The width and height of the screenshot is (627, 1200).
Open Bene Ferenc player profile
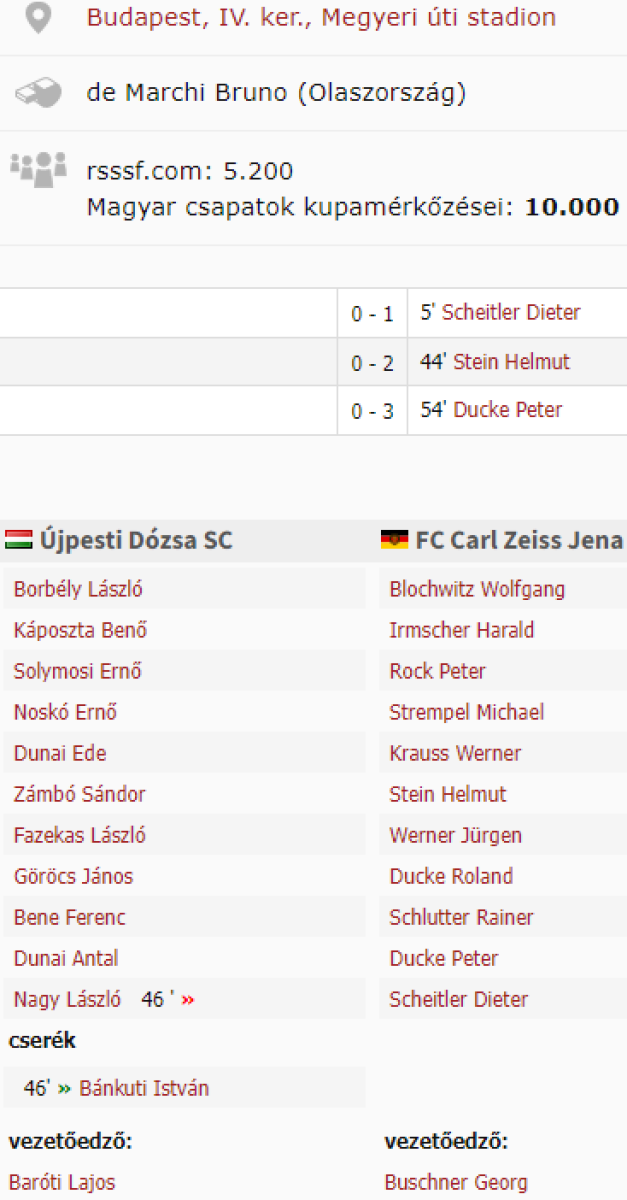70,917
